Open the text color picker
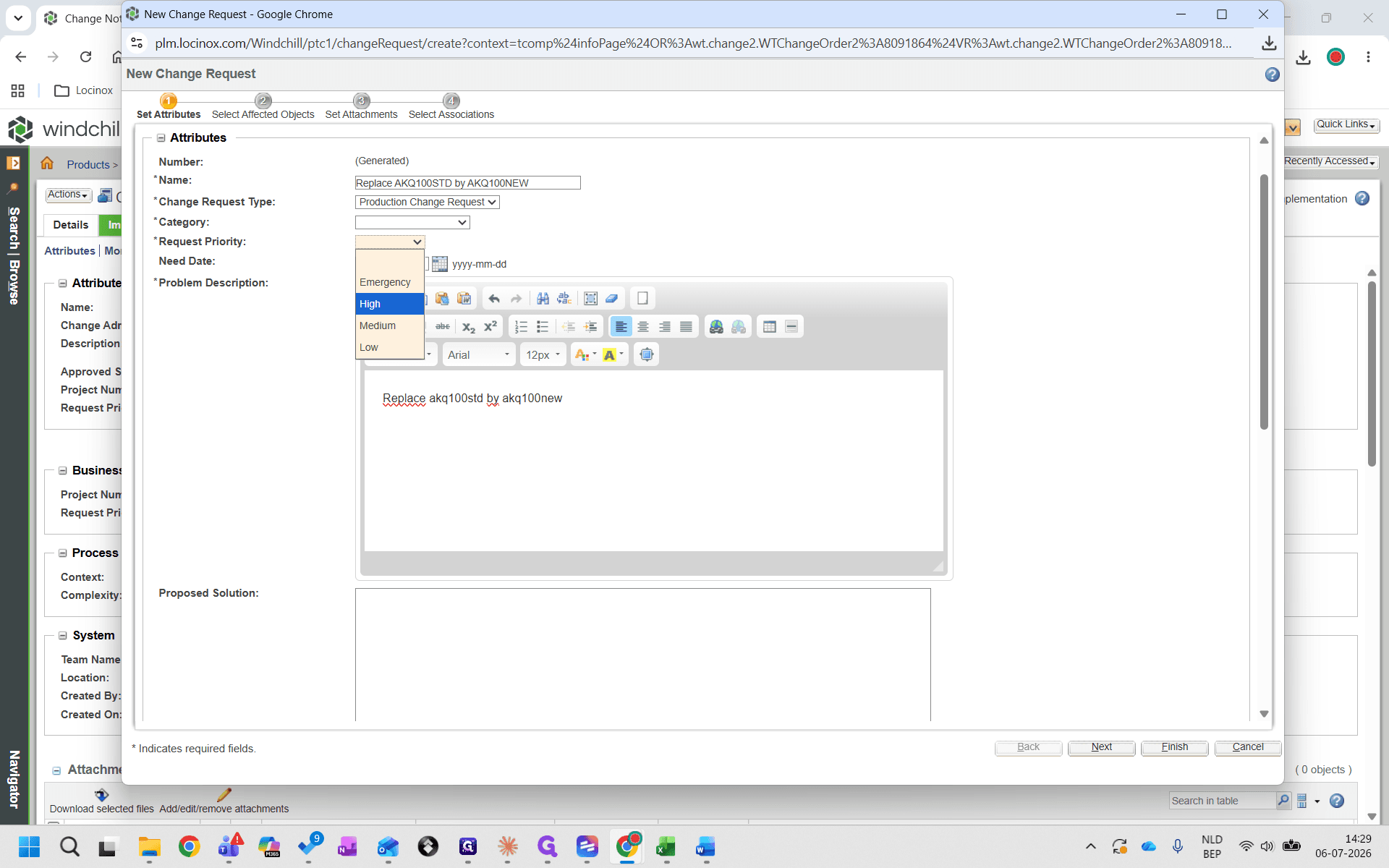This screenshot has width=1389, height=868. click(x=585, y=354)
